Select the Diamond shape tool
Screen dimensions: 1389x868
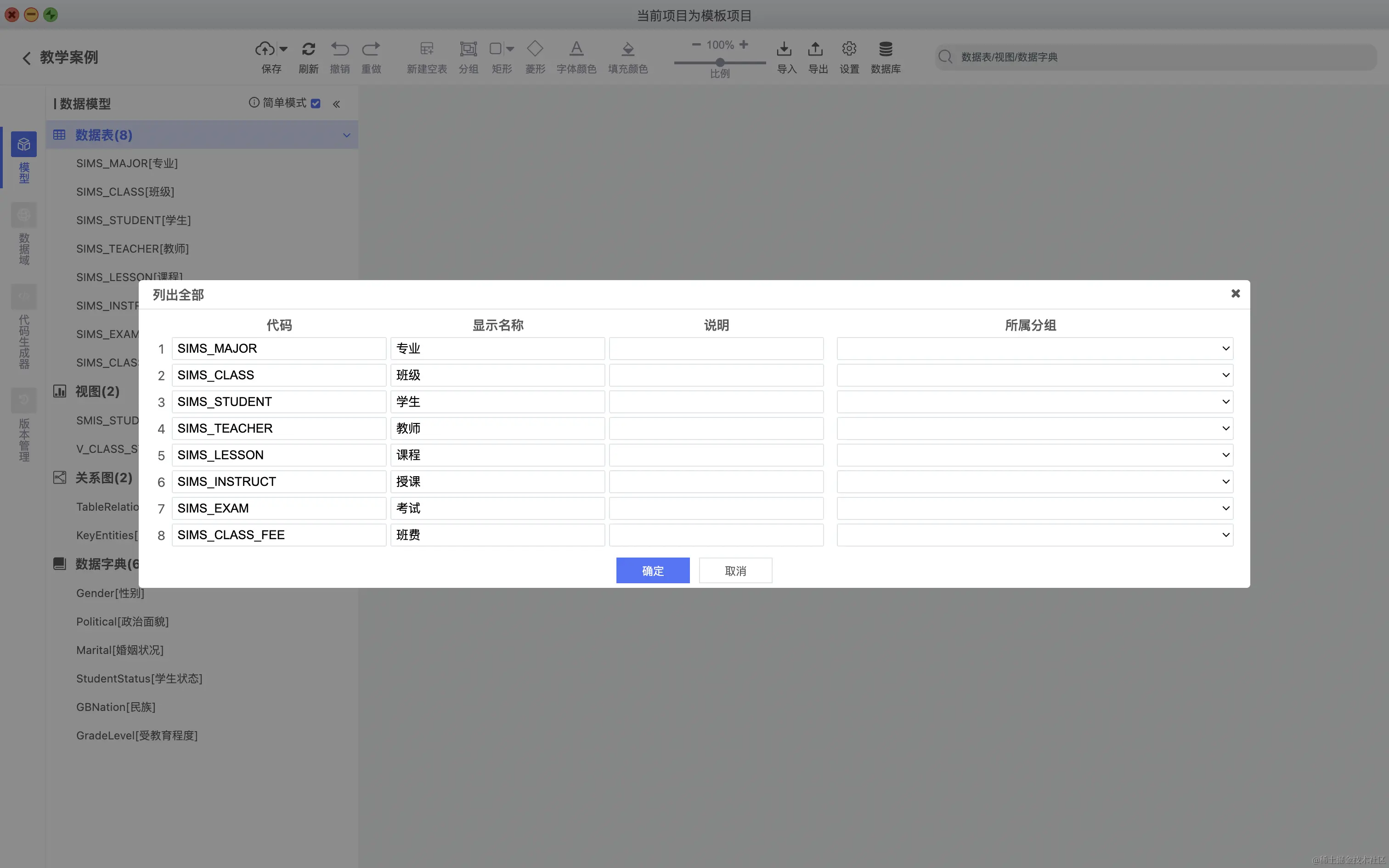coord(535,49)
